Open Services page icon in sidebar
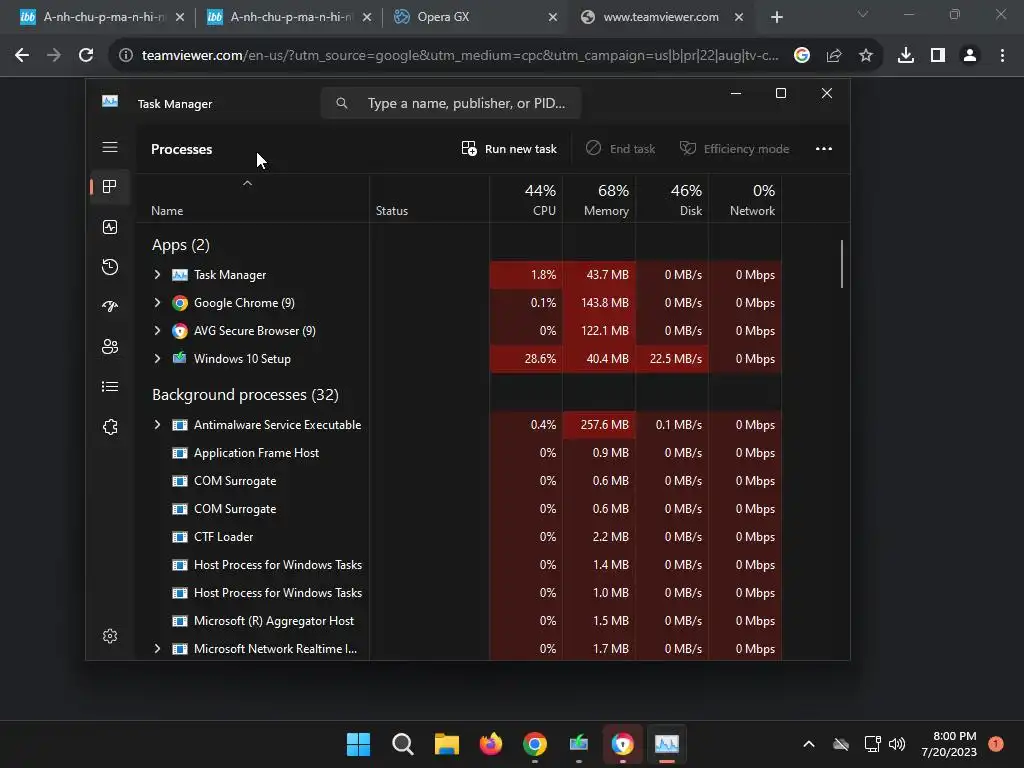Viewport: 1024px width, 768px height. pyautogui.click(x=110, y=426)
